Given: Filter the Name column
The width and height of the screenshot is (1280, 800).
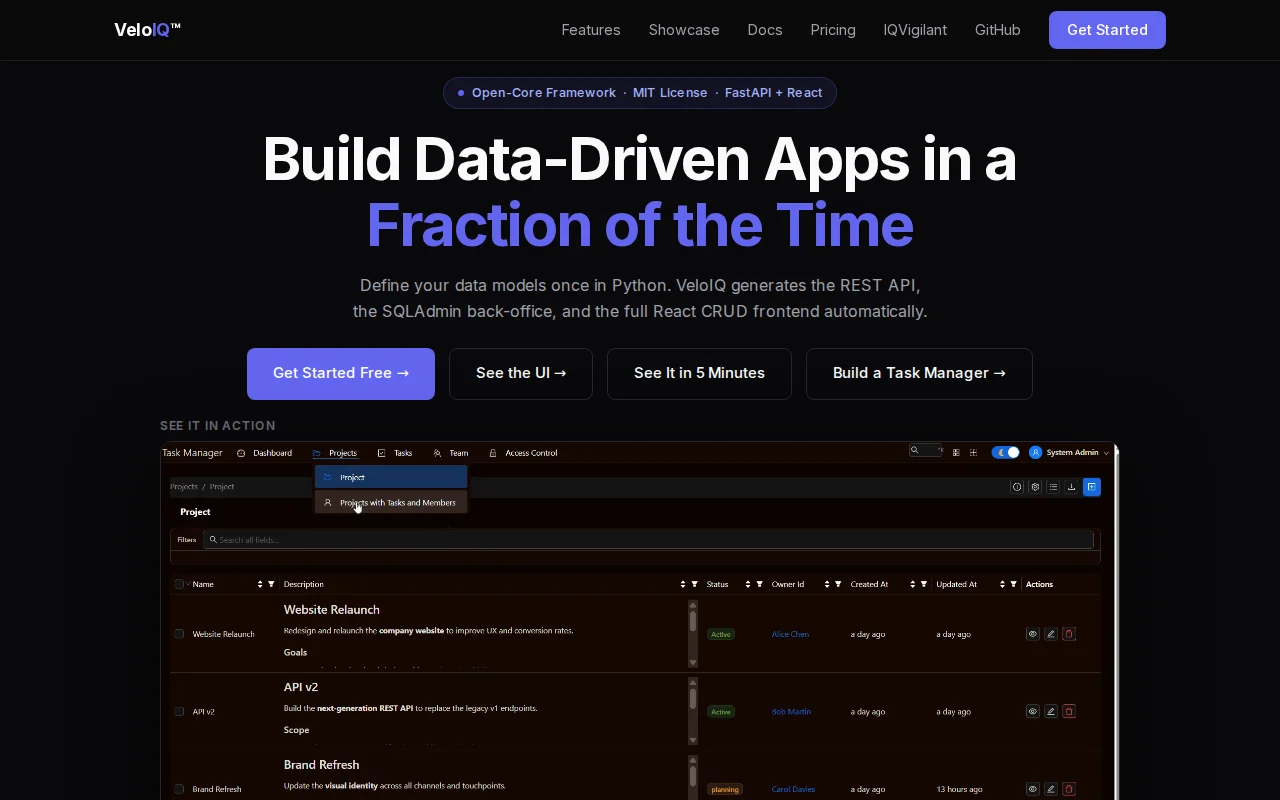Looking at the screenshot, I should click(271, 584).
